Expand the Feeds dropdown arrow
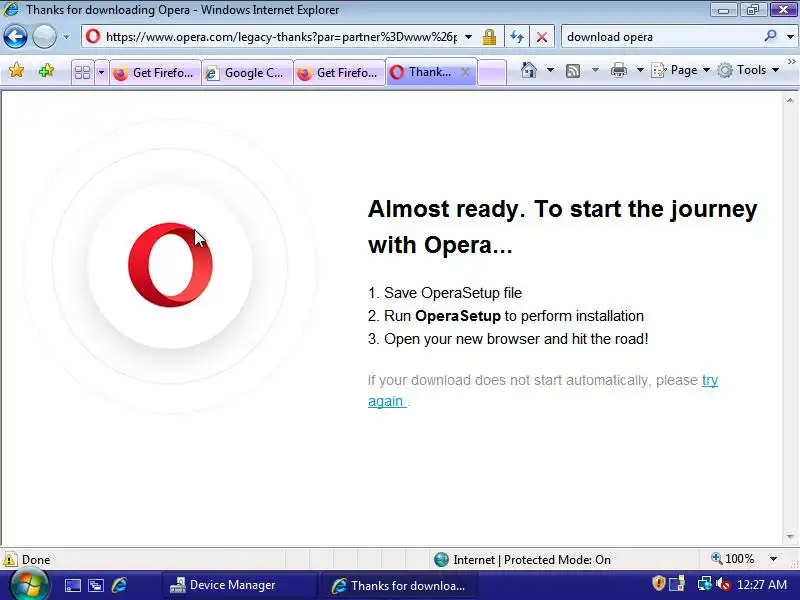This screenshot has width=800, height=600. point(595,70)
